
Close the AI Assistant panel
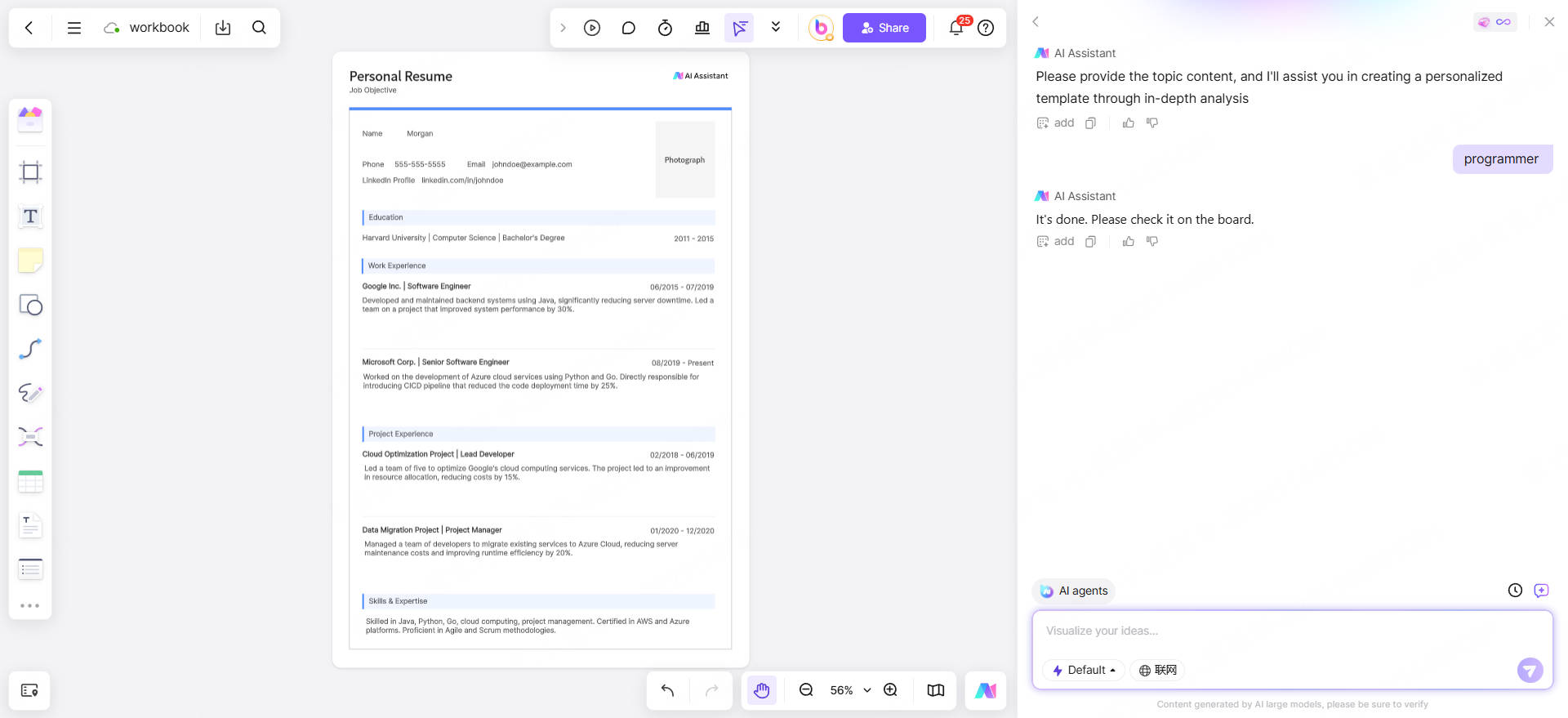coord(1549,22)
